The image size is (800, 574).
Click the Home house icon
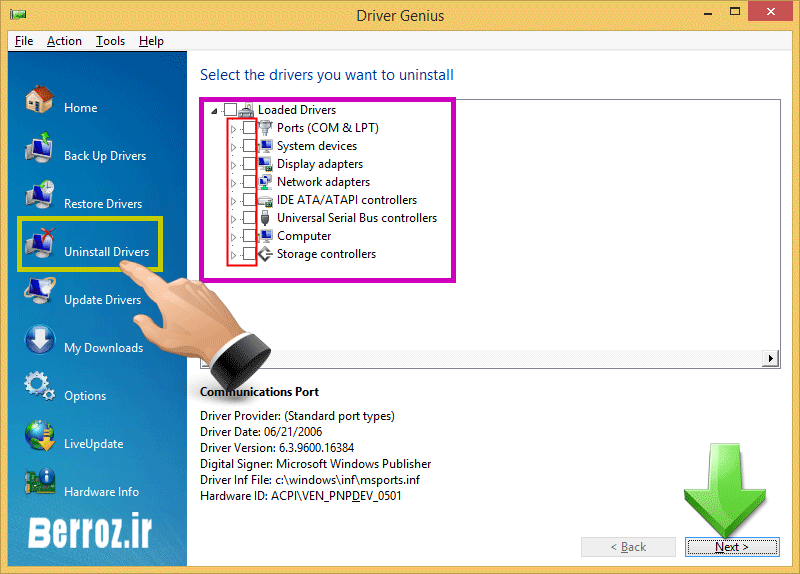(x=39, y=99)
